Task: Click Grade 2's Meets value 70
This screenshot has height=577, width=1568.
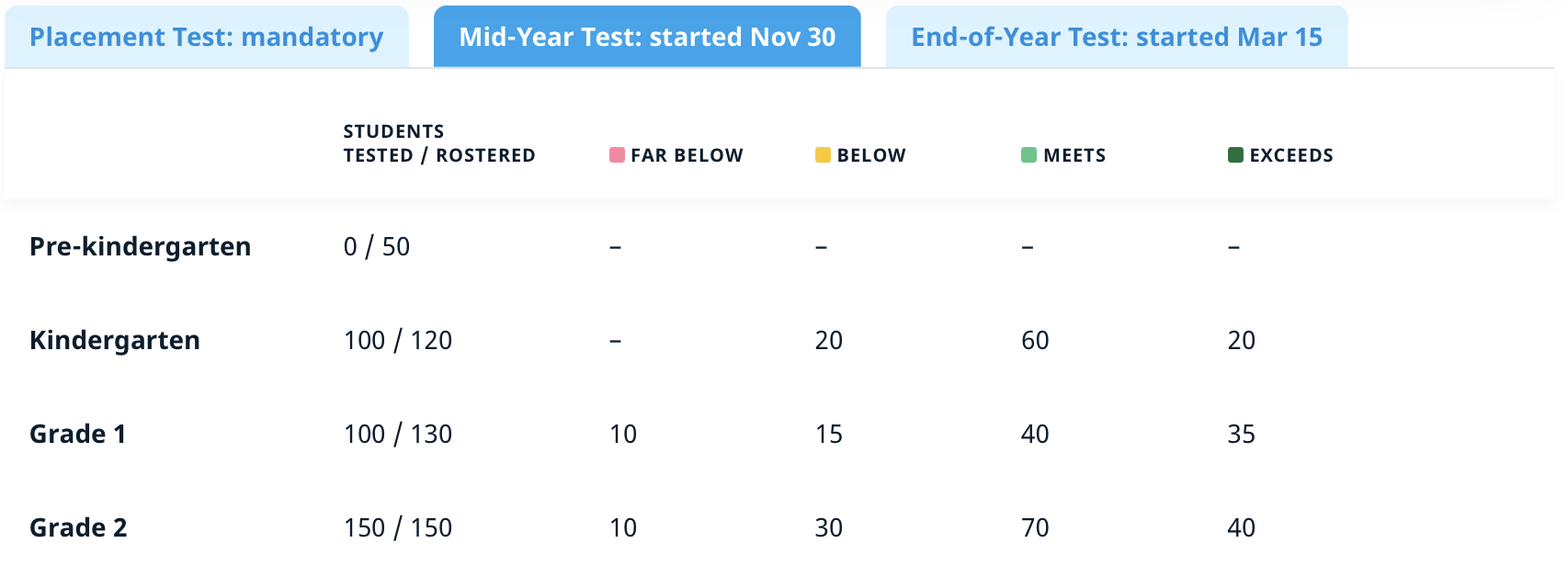Action: pos(1035,527)
